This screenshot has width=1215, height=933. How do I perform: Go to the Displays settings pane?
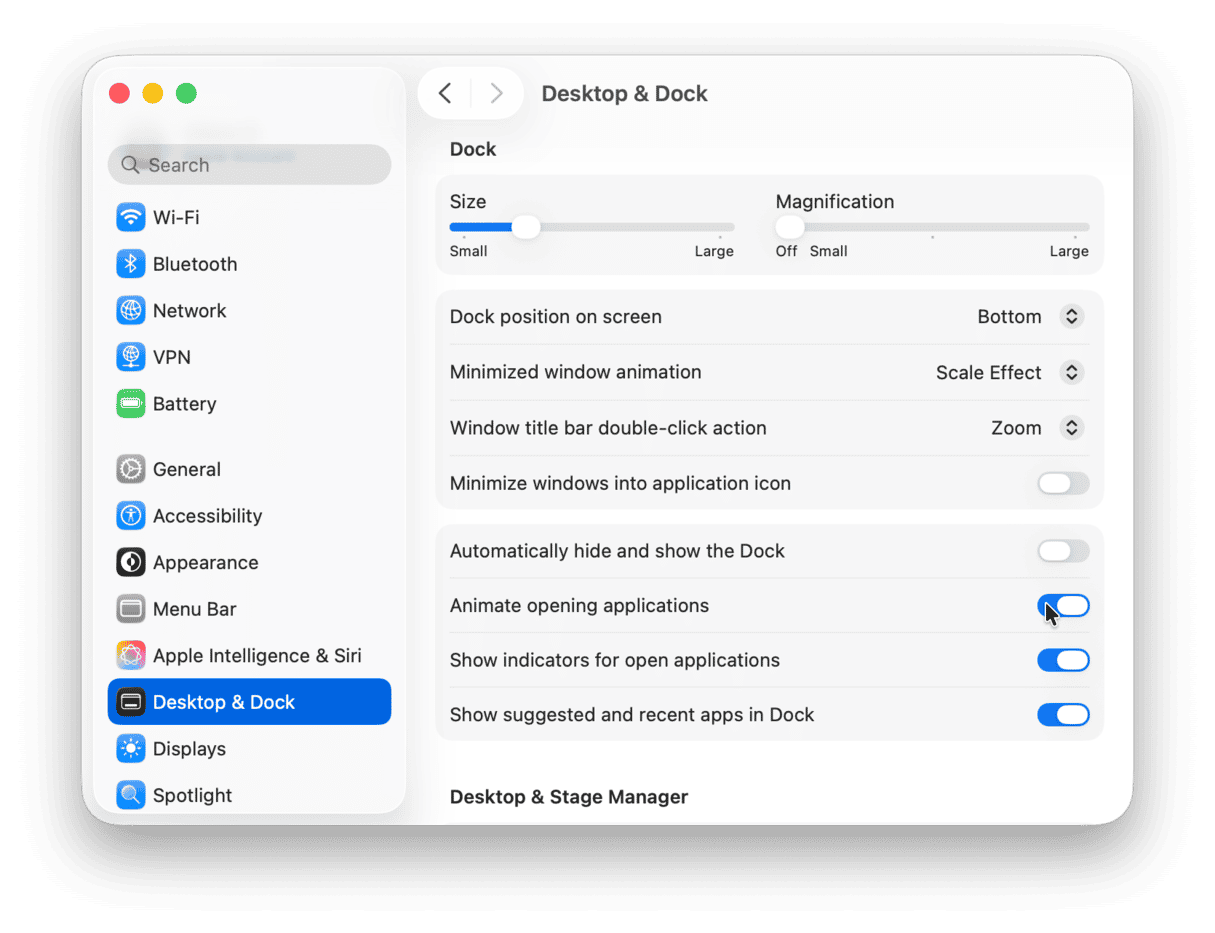189,749
